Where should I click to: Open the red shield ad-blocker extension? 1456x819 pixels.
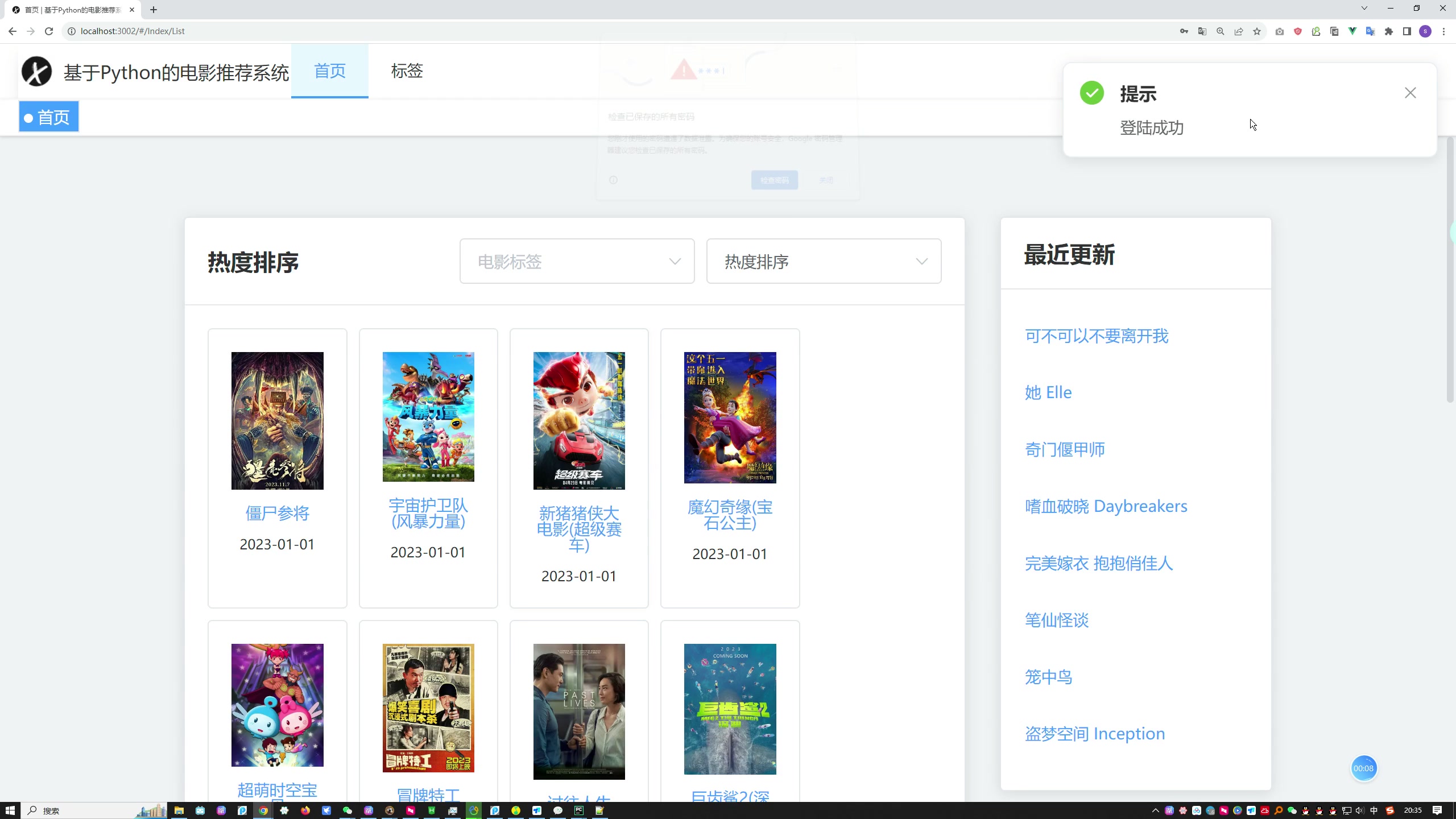coord(1298,31)
